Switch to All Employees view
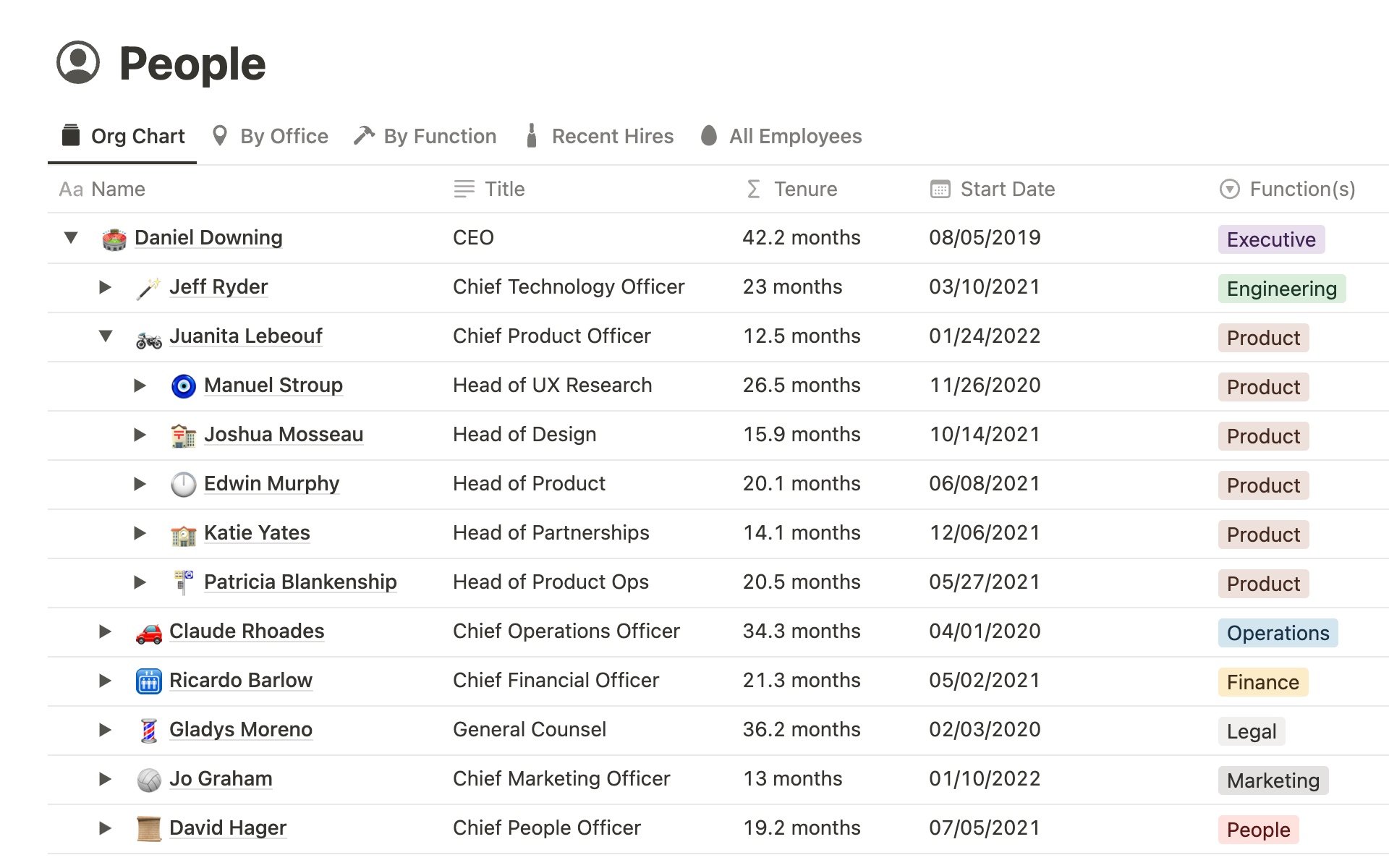The image size is (1389, 868). tap(781, 136)
